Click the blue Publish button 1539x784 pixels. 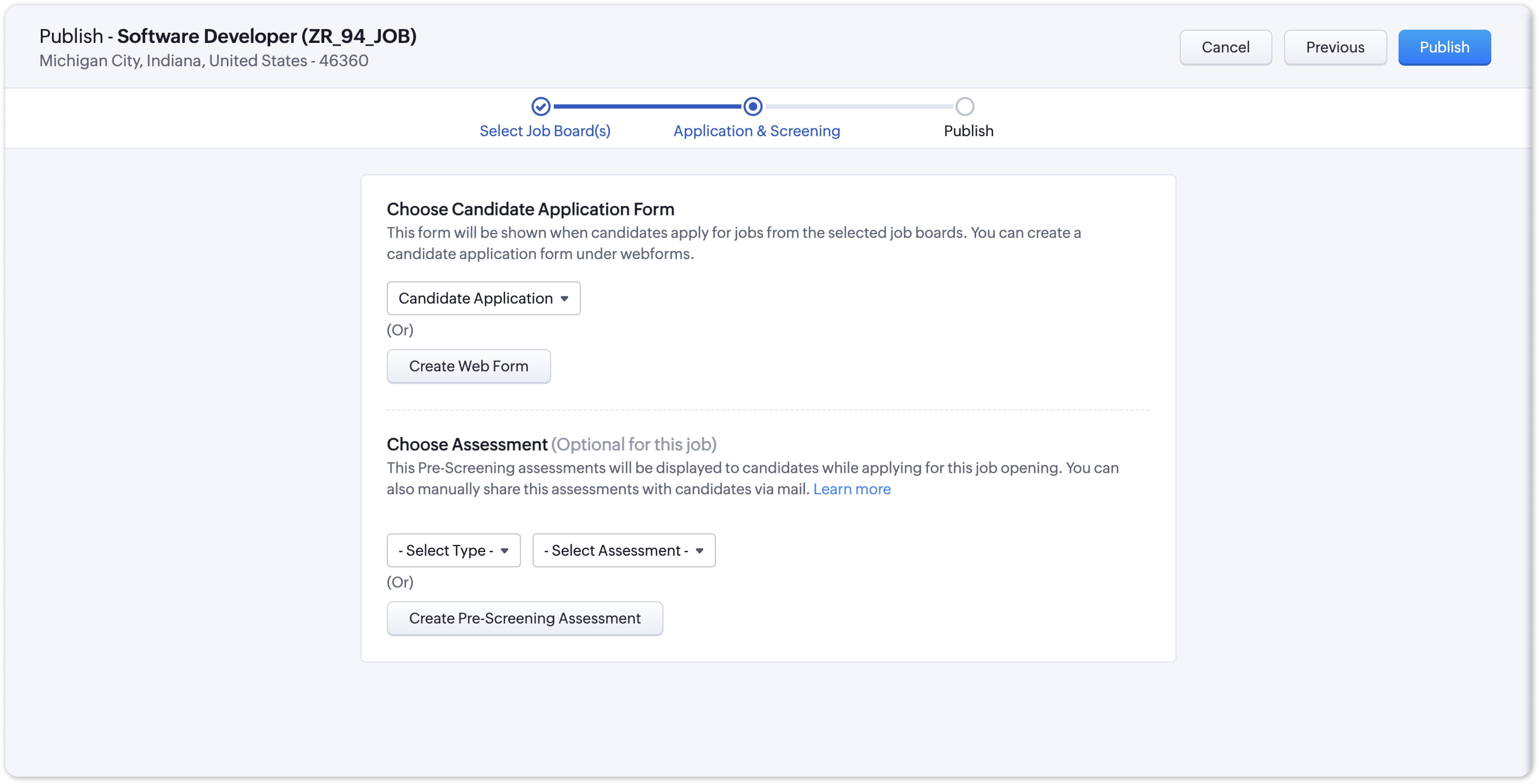point(1444,47)
